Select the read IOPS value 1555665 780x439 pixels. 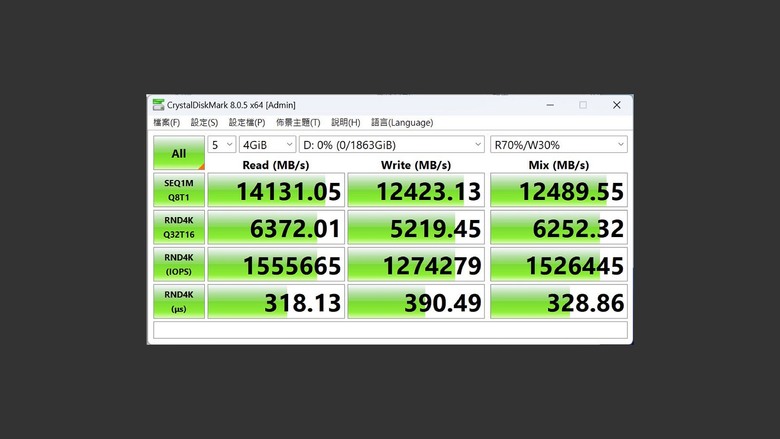[x=276, y=264]
